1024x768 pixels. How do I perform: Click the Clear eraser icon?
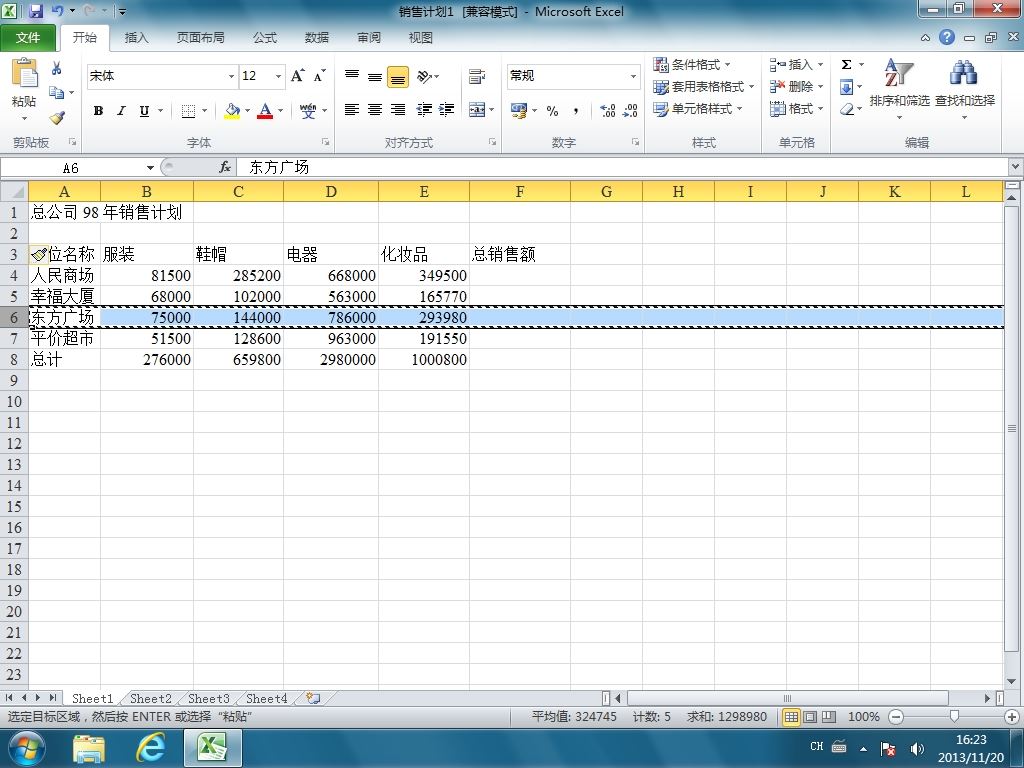click(x=847, y=108)
